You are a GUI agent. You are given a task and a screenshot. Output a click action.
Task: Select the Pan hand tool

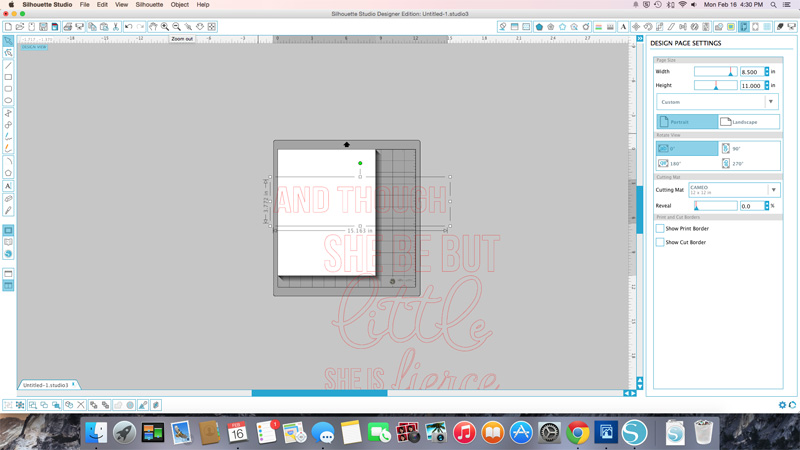tap(153, 27)
